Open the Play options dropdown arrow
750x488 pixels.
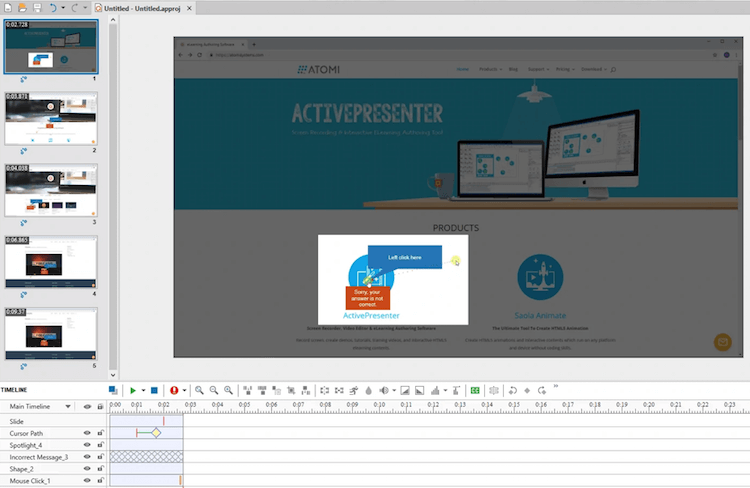(143, 390)
